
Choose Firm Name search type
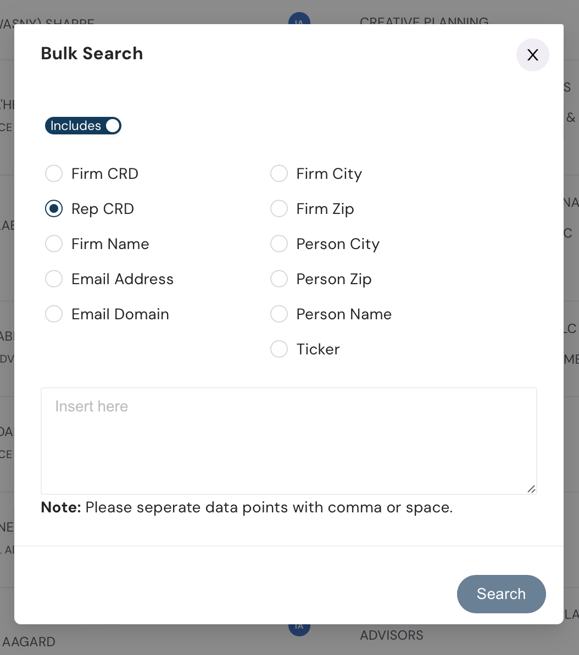click(x=54, y=244)
